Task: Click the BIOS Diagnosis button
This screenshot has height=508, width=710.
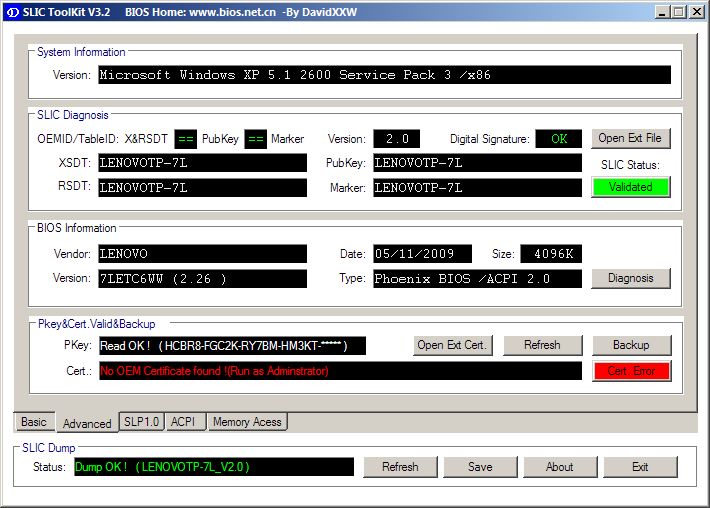Action: pyautogui.click(x=630, y=279)
